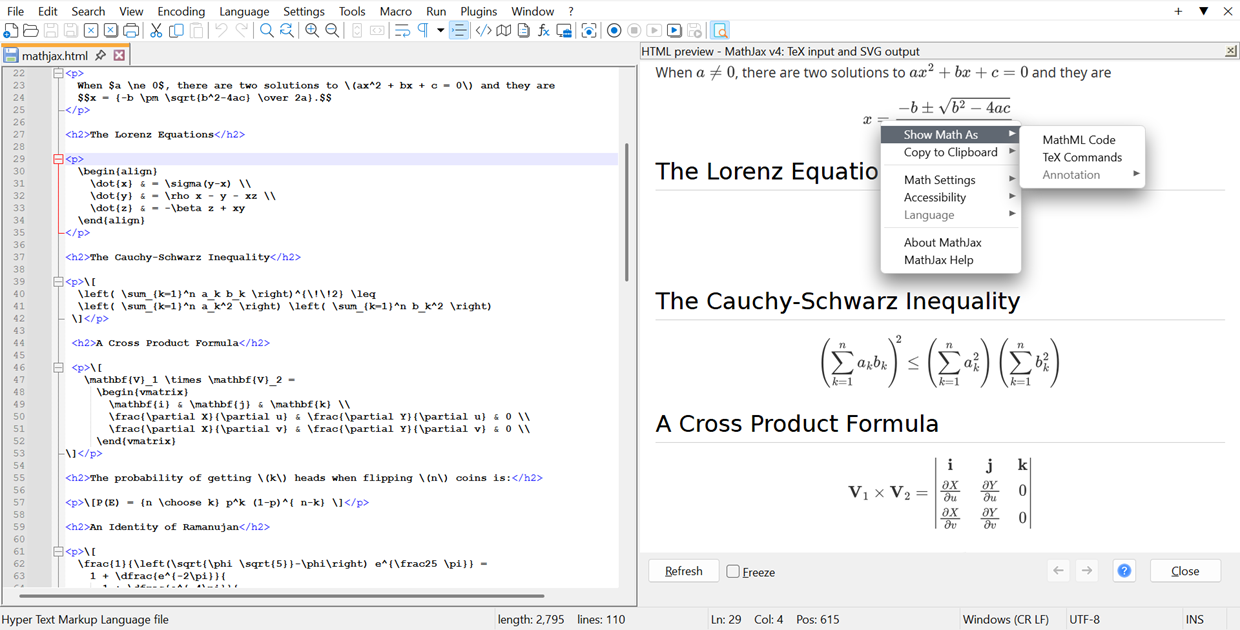Image resolution: width=1240 pixels, height=630 pixels.
Task: Click the editor vertical scrollbar thumb
Action: click(627, 212)
